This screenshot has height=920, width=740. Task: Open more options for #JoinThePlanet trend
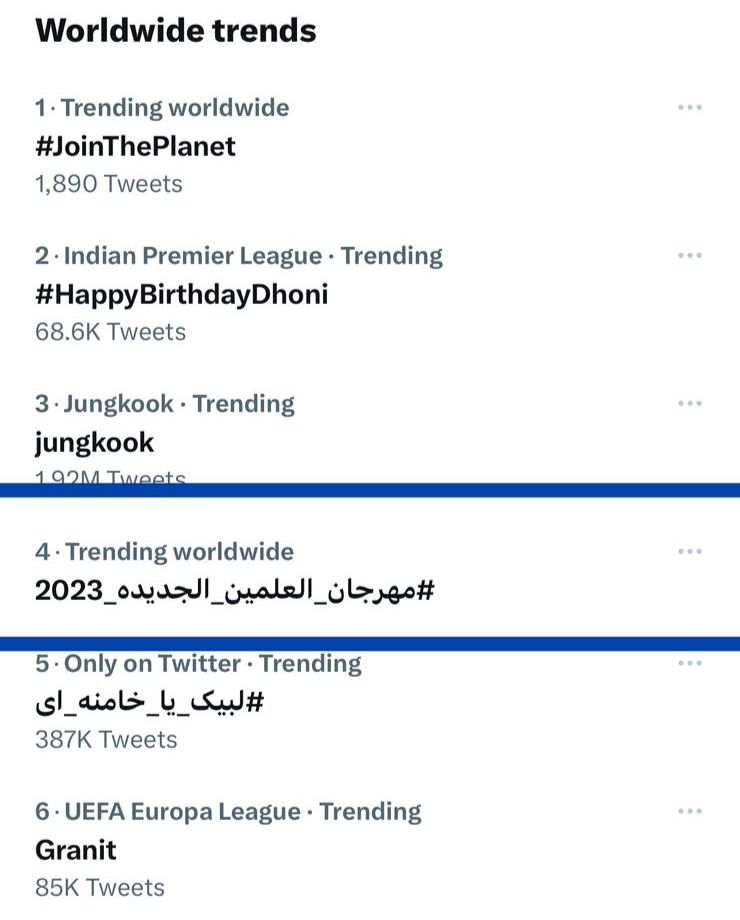(689, 108)
